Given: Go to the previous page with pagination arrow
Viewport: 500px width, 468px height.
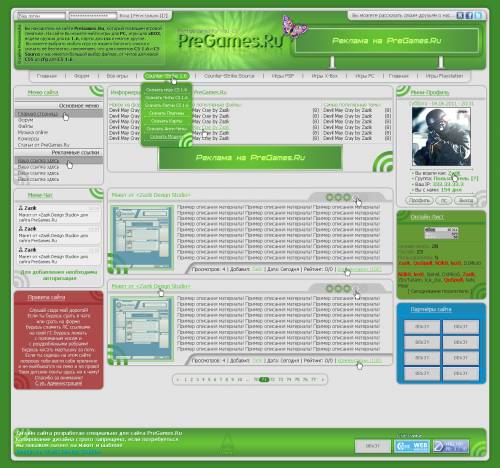Looking at the screenshot, I should [x=178, y=379].
